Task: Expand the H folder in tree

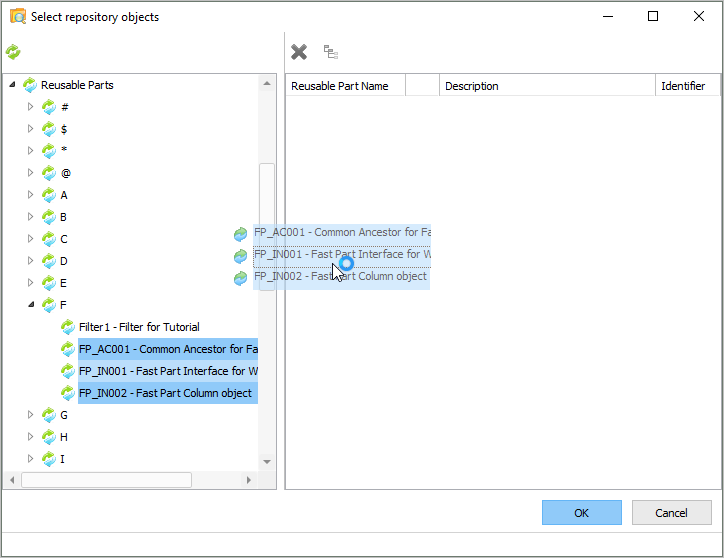Action: pyautogui.click(x=30, y=437)
